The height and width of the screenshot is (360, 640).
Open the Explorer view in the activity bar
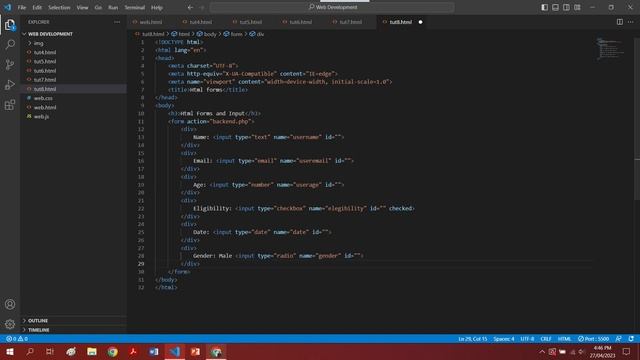click(10, 25)
